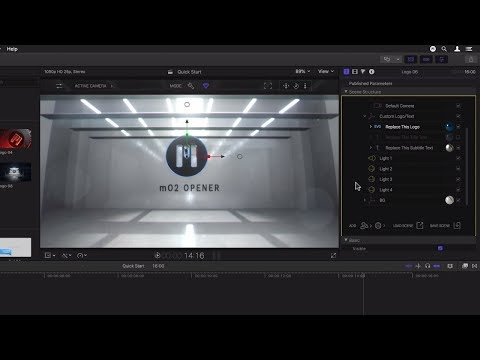
Task: Toggle the inspector panel layout button
Action: click(x=442, y=59)
